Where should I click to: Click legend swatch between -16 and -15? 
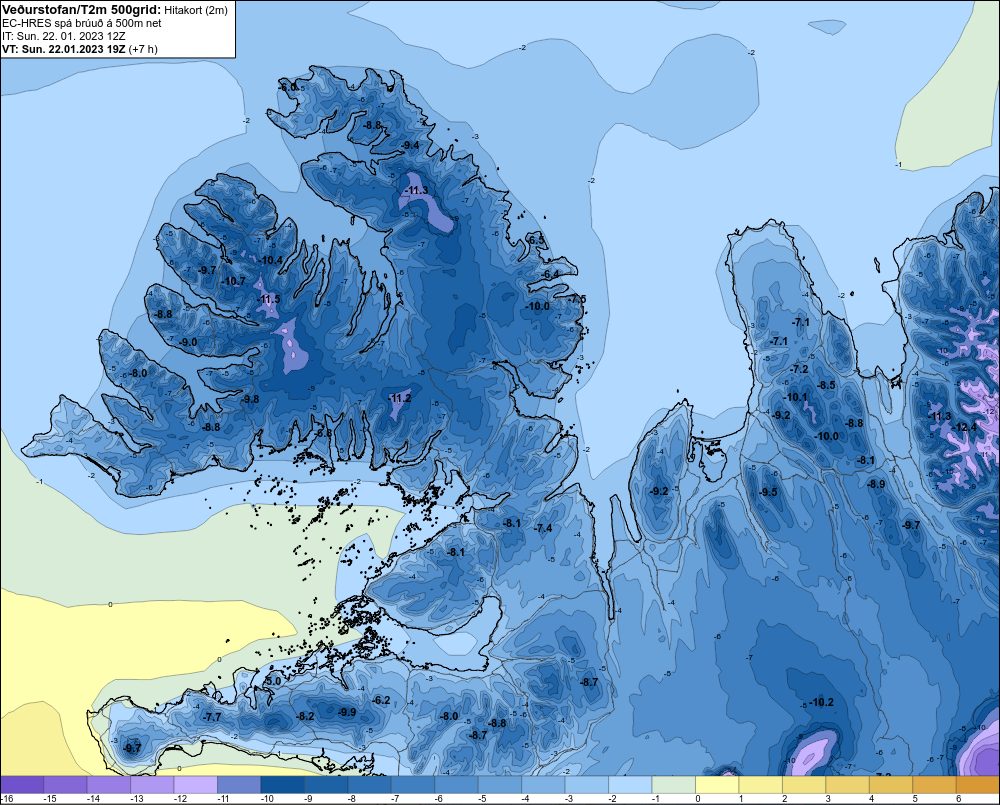(22, 785)
